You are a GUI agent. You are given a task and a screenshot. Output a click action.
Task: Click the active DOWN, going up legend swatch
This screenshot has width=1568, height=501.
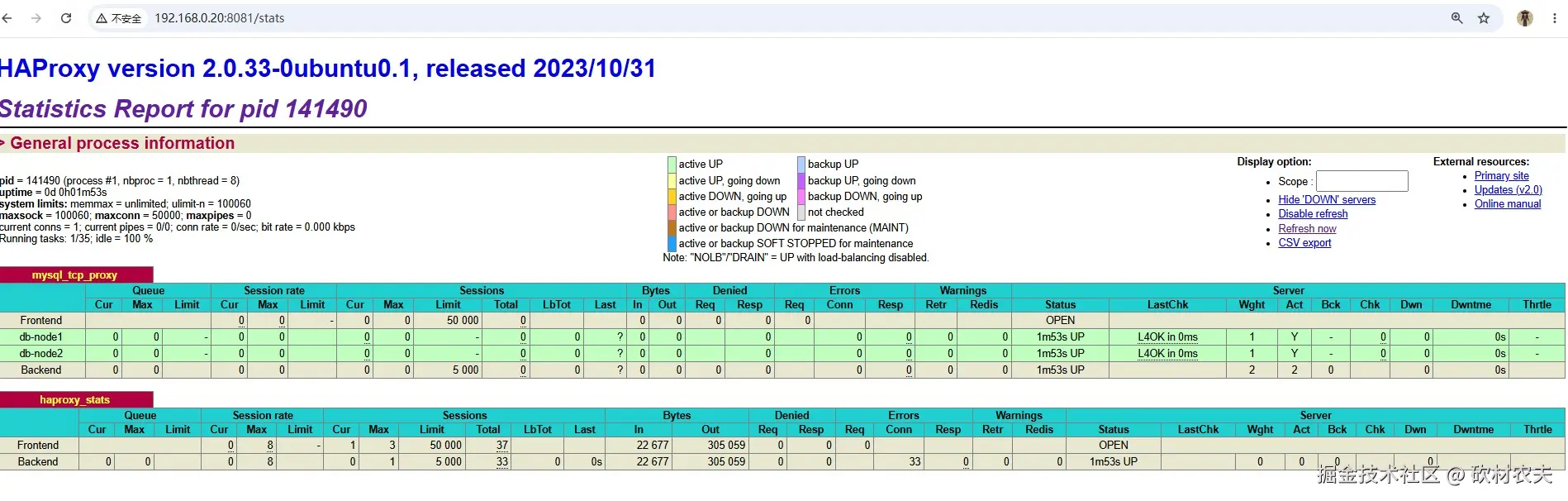click(x=672, y=197)
